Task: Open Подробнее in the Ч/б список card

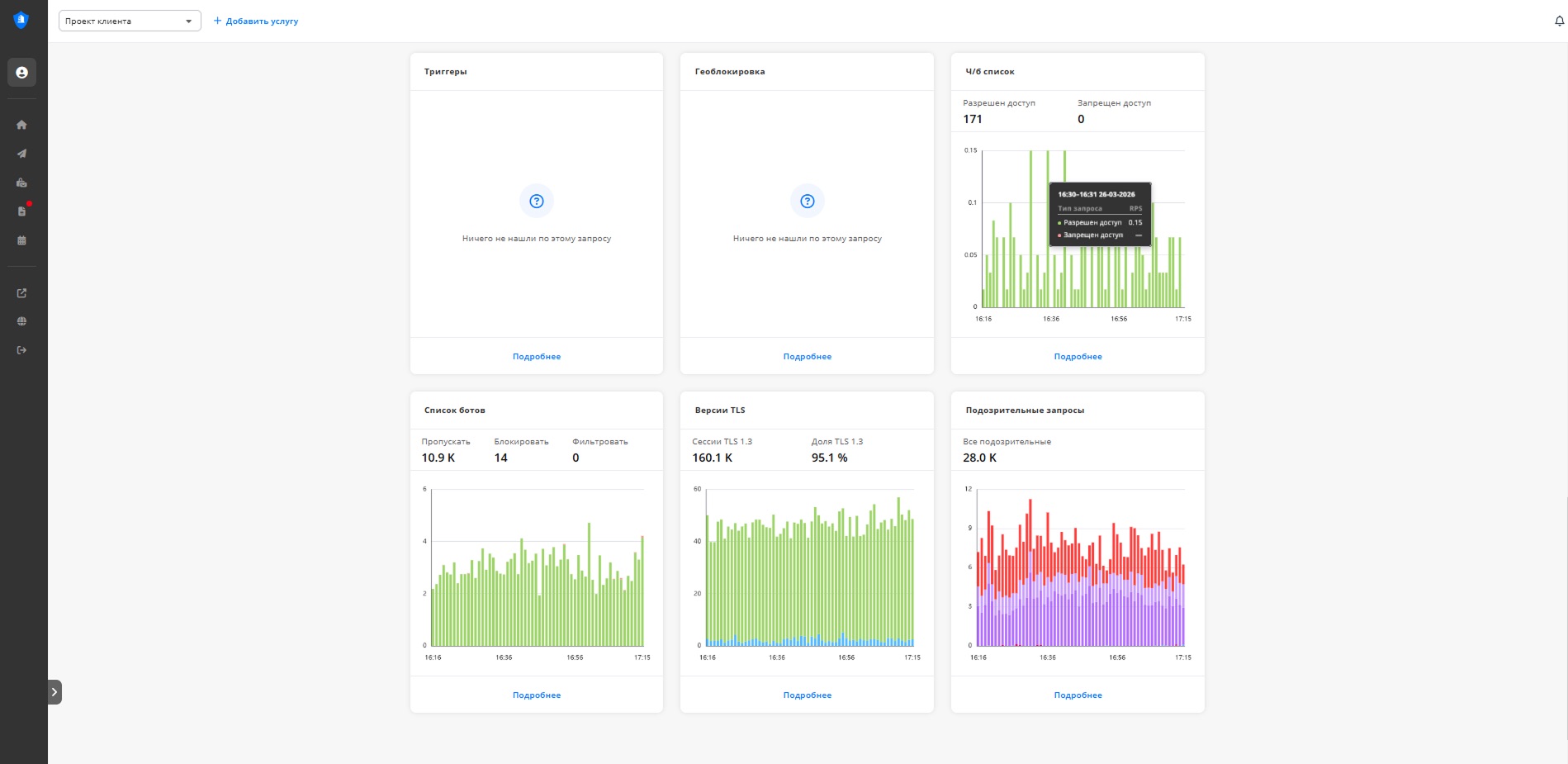Action: click(x=1078, y=357)
